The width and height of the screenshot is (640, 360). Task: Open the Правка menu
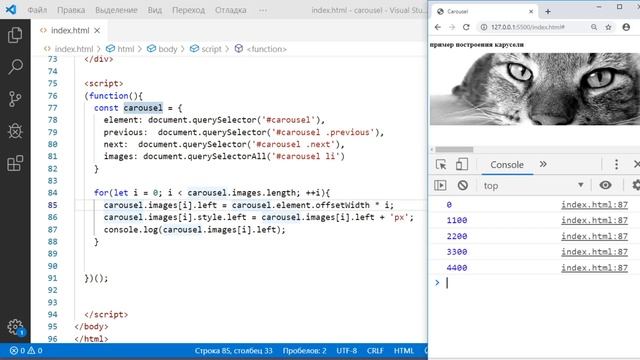[71, 10]
